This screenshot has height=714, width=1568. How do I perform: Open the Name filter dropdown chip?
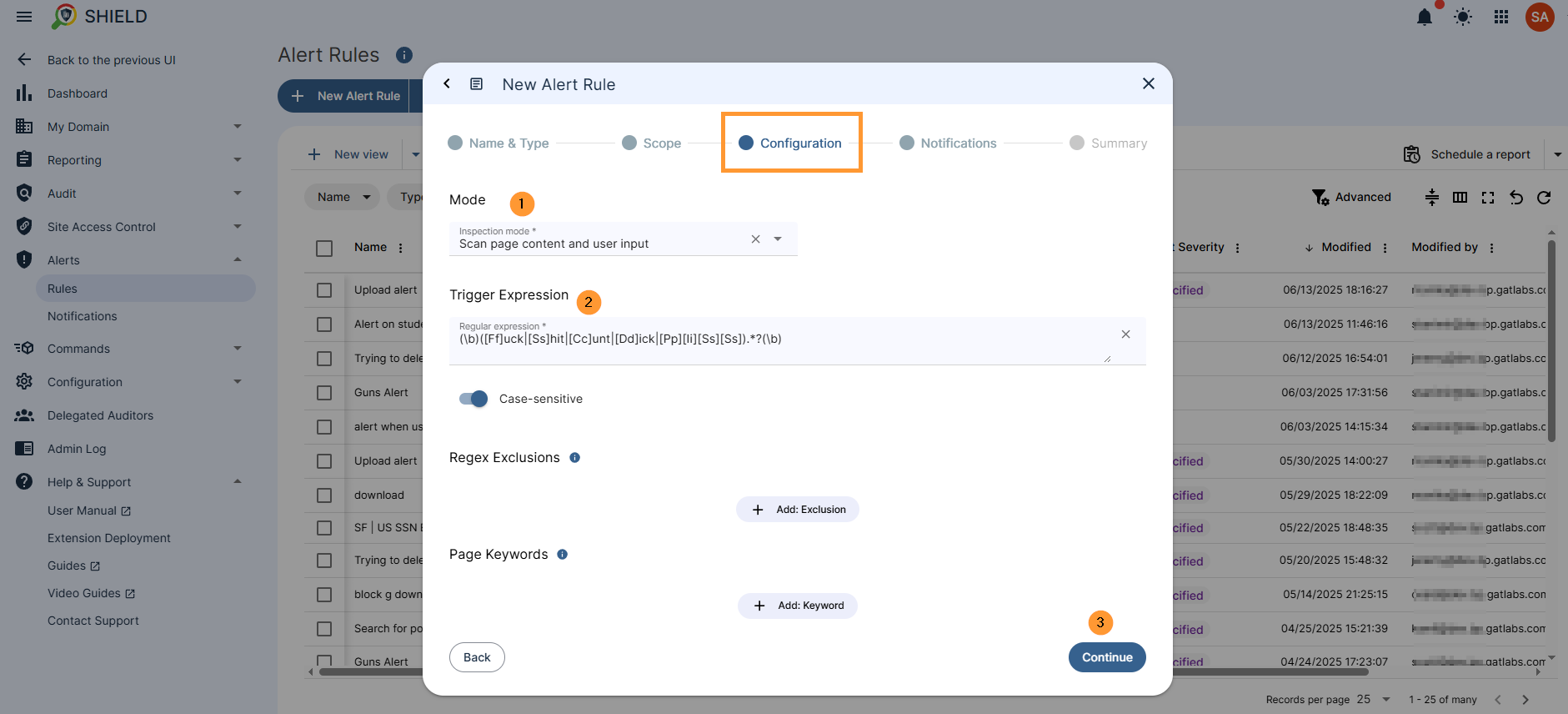(x=343, y=197)
